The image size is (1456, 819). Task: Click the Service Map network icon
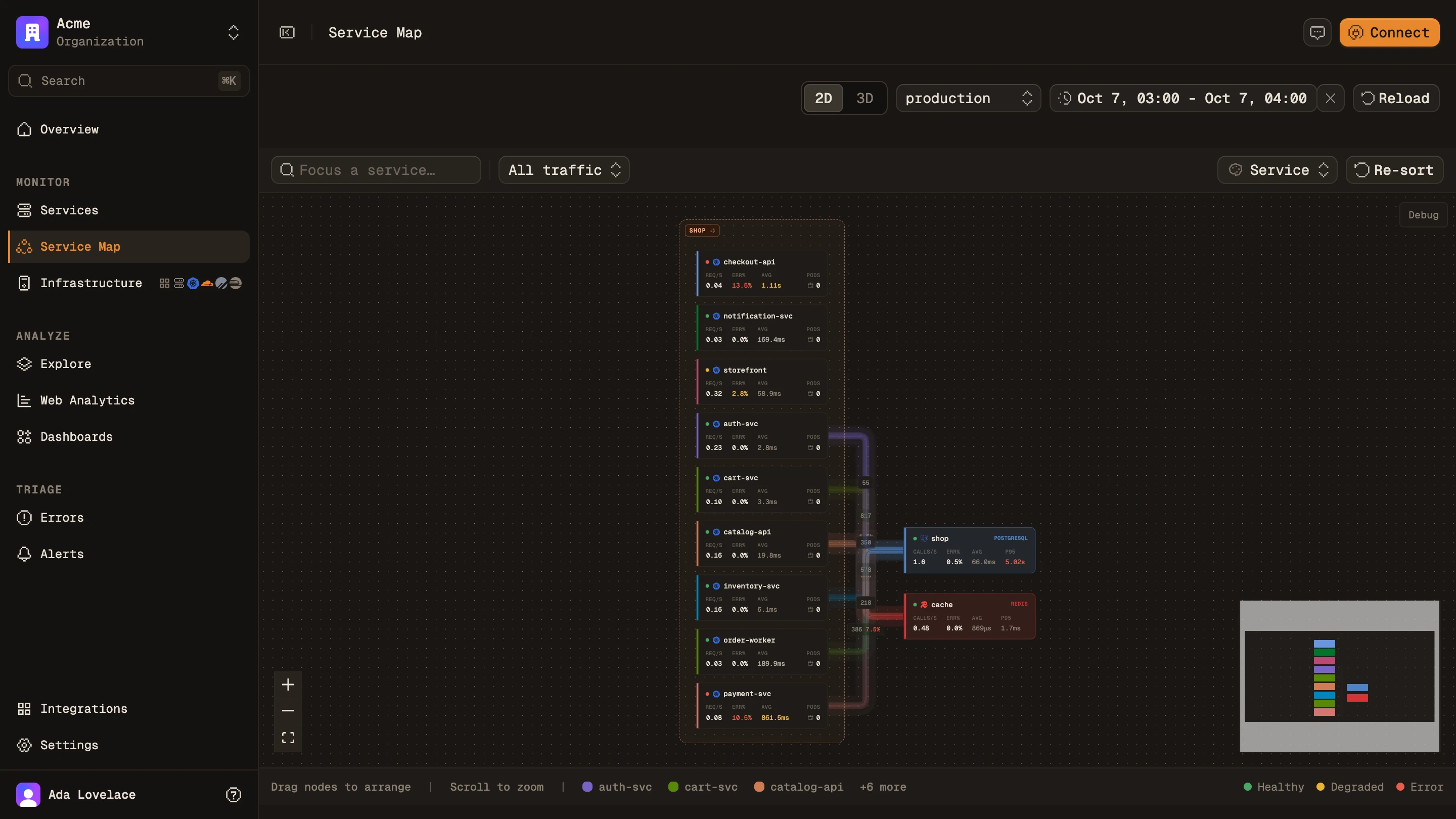click(x=24, y=246)
